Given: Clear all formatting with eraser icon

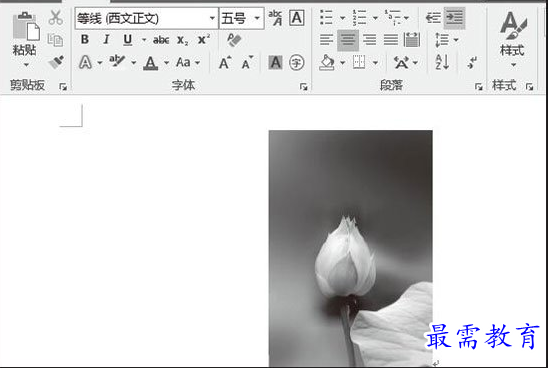Looking at the screenshot, I should (x=234, y=40).
